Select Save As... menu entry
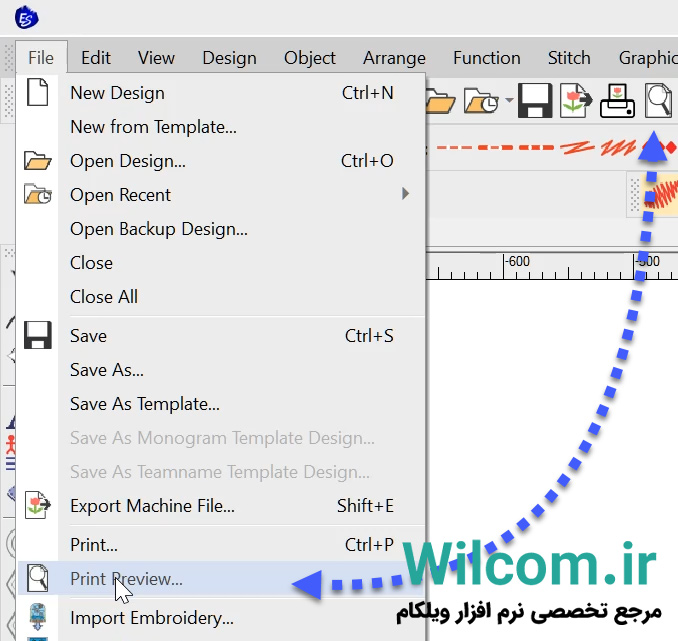678x641 pixels. [221, 370]
